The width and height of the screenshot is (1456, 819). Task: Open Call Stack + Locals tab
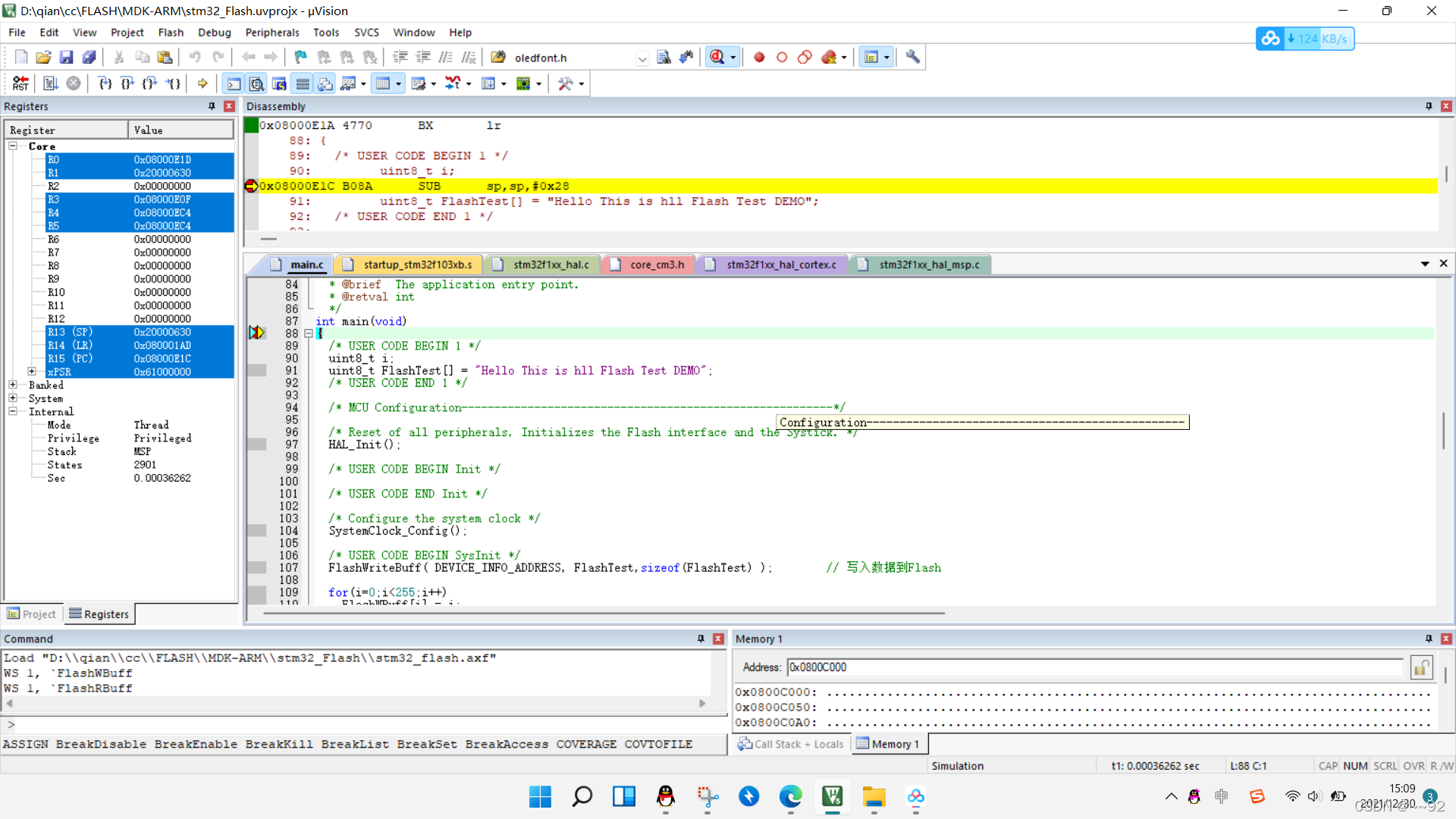(x=791, y=744)
